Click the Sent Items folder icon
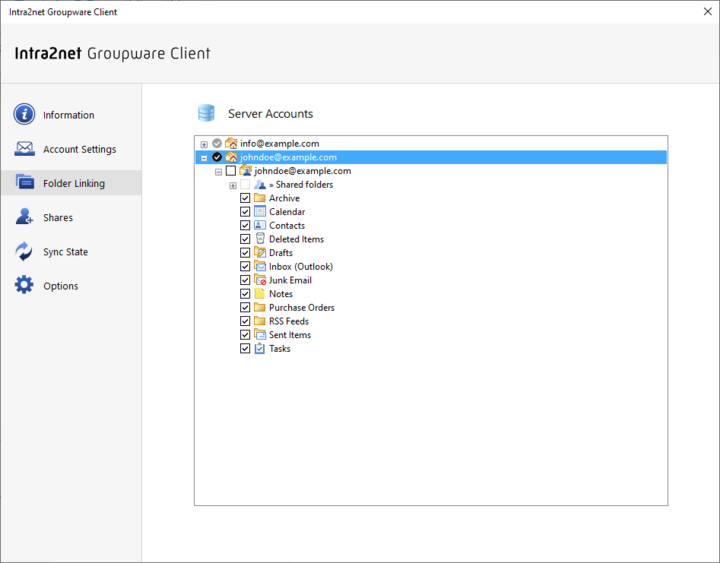This screenshot has width=720, height=563. [260, 334]
